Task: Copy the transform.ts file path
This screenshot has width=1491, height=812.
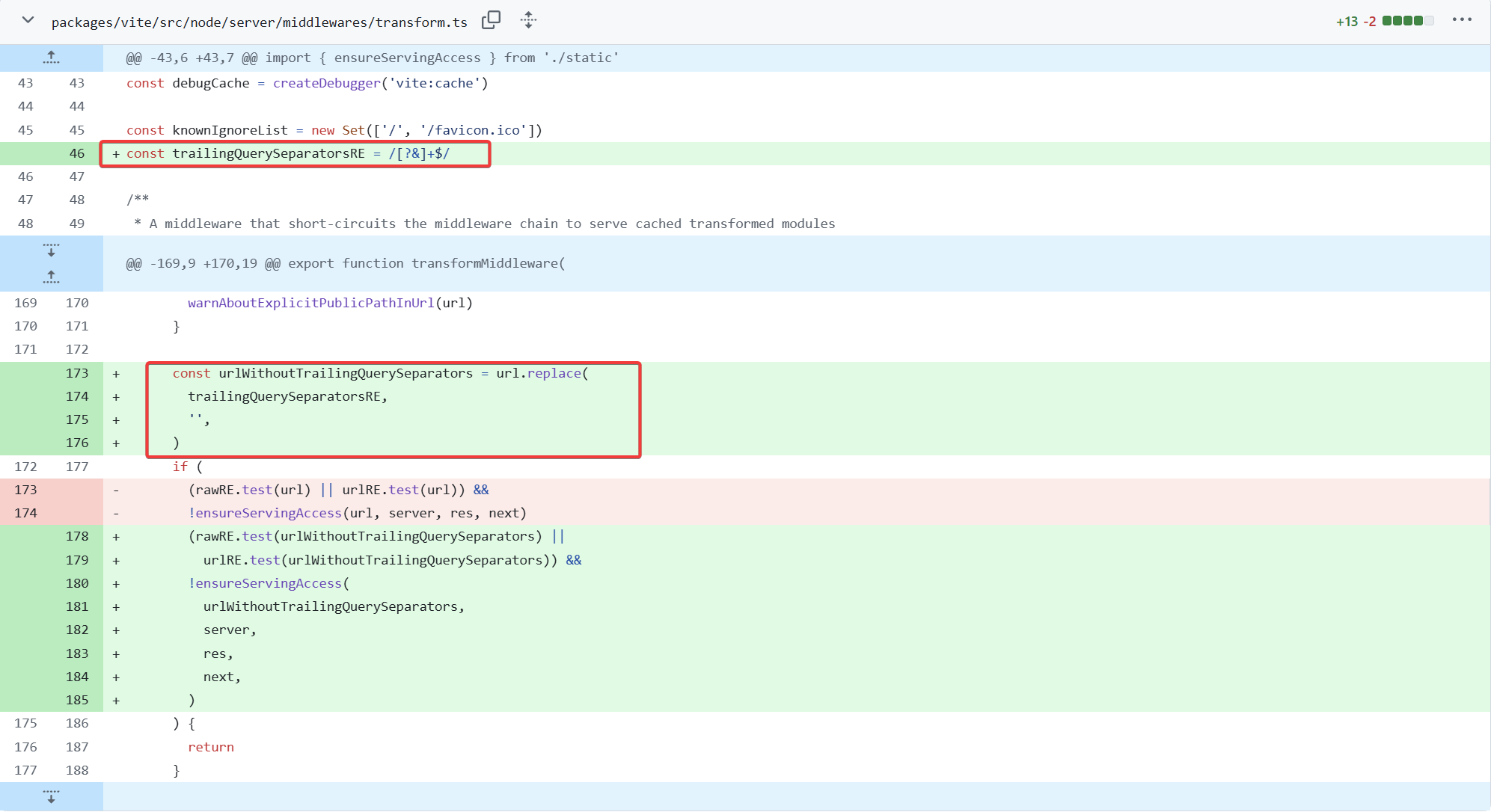Action: [491, 20]
